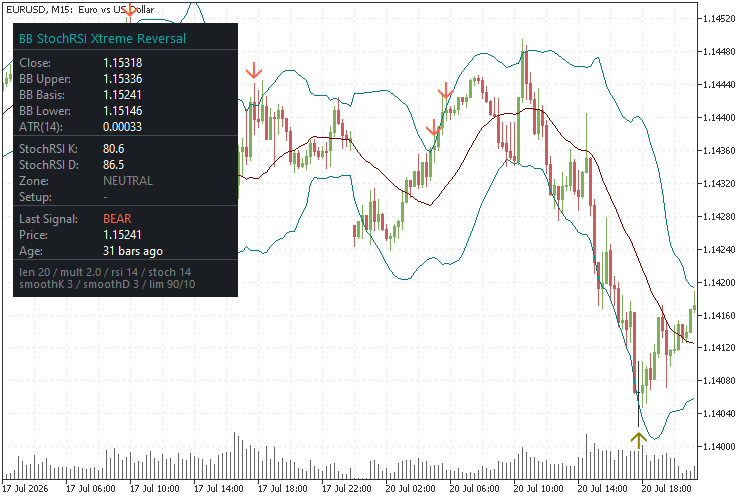
Task: Click the 1.14000 price axis label
Action: [x=719, y=447]
